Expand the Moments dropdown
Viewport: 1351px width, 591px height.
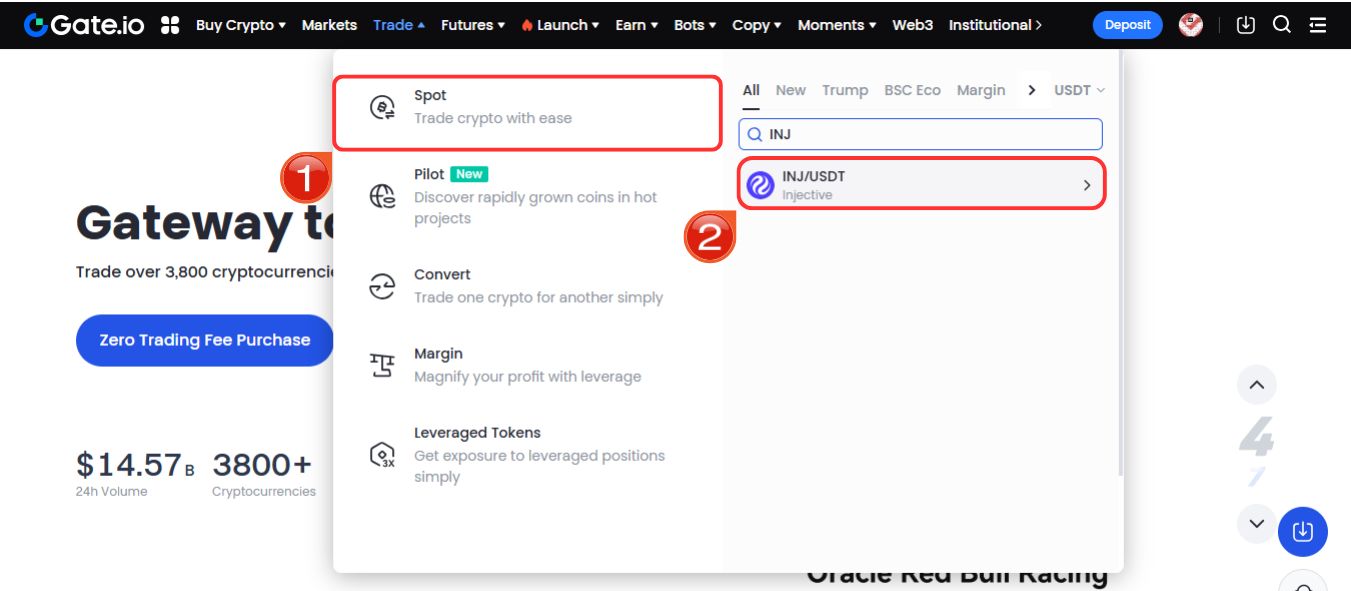tap(837, 25)
